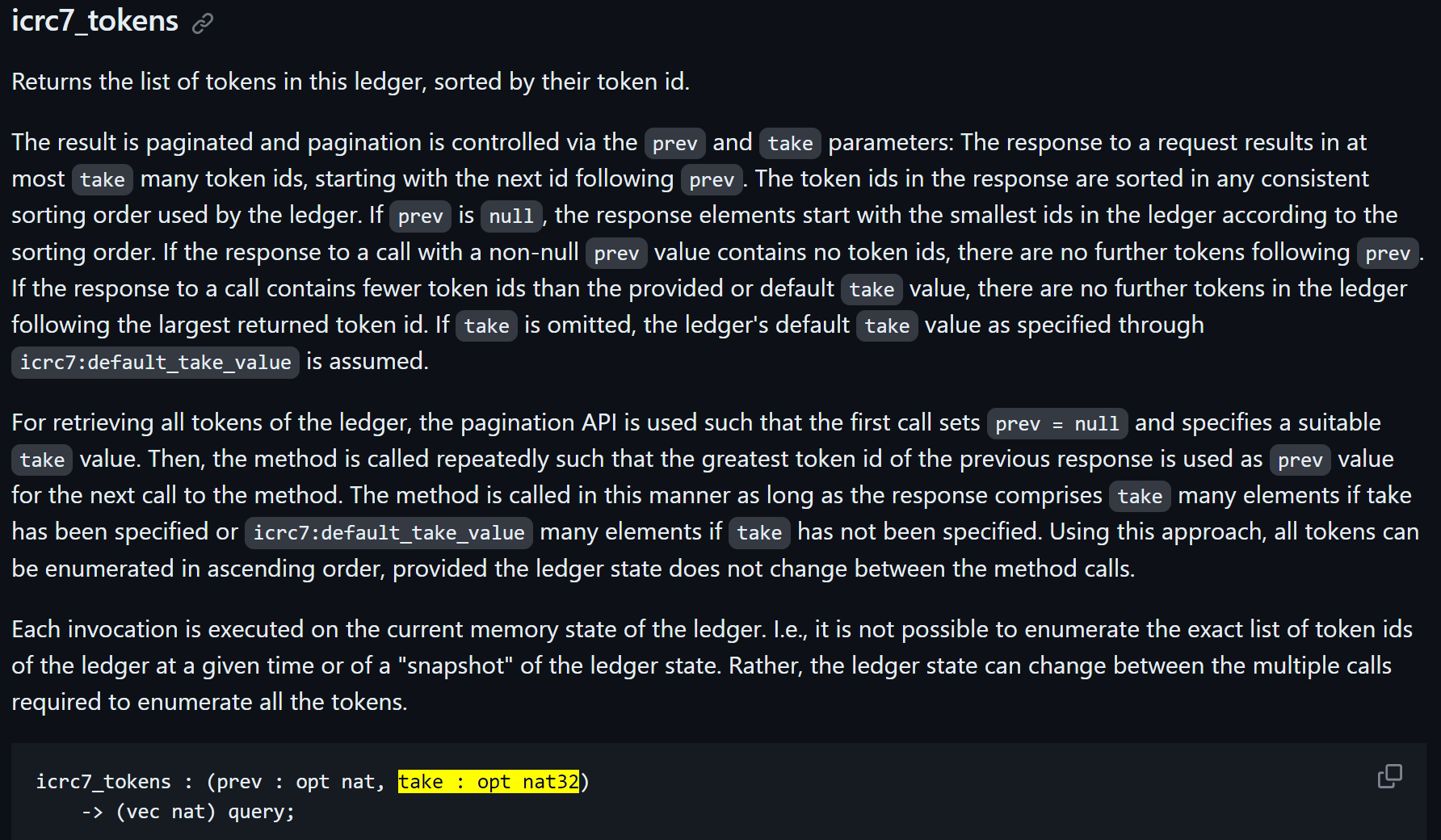
Task: Click icrc7:default_take_value before 'is assumed'
Action: click(155, 362)
